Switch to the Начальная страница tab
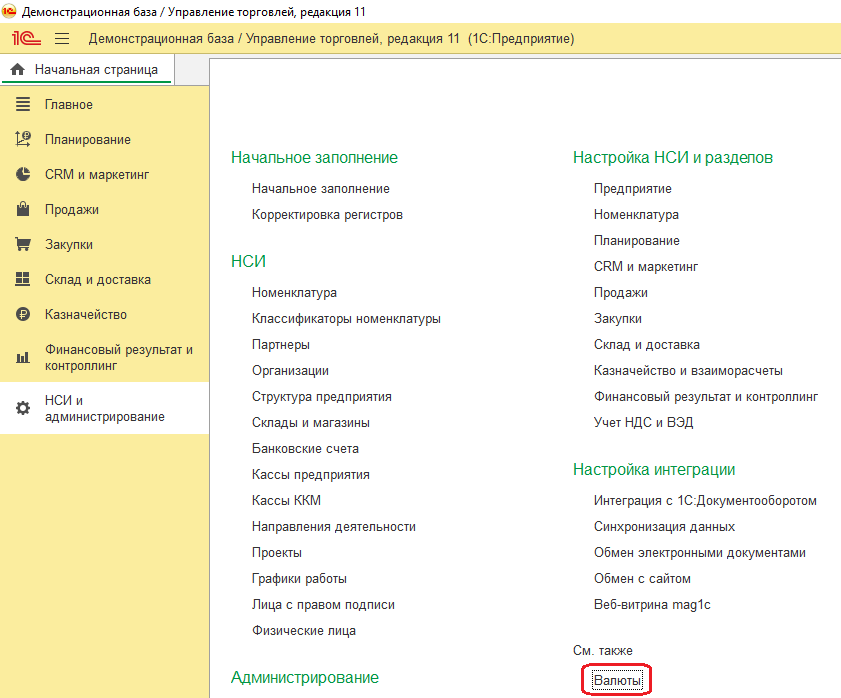Viewport: 841px width, 698px height. tap(96, 70)
